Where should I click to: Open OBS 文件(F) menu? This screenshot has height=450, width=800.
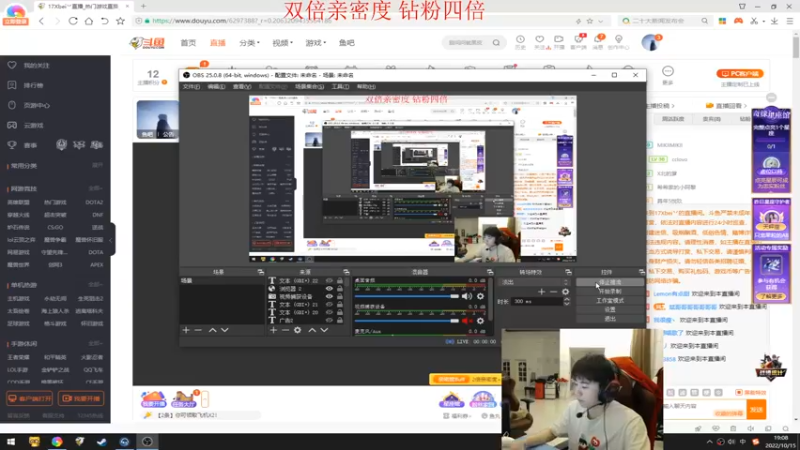191,87
